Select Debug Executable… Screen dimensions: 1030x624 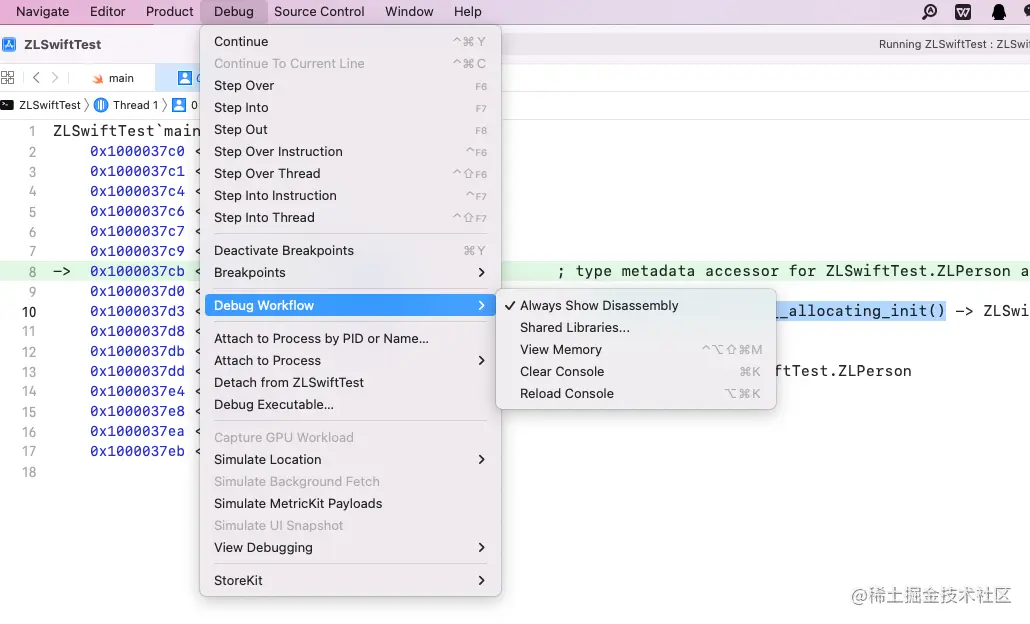tap(350, 405)
